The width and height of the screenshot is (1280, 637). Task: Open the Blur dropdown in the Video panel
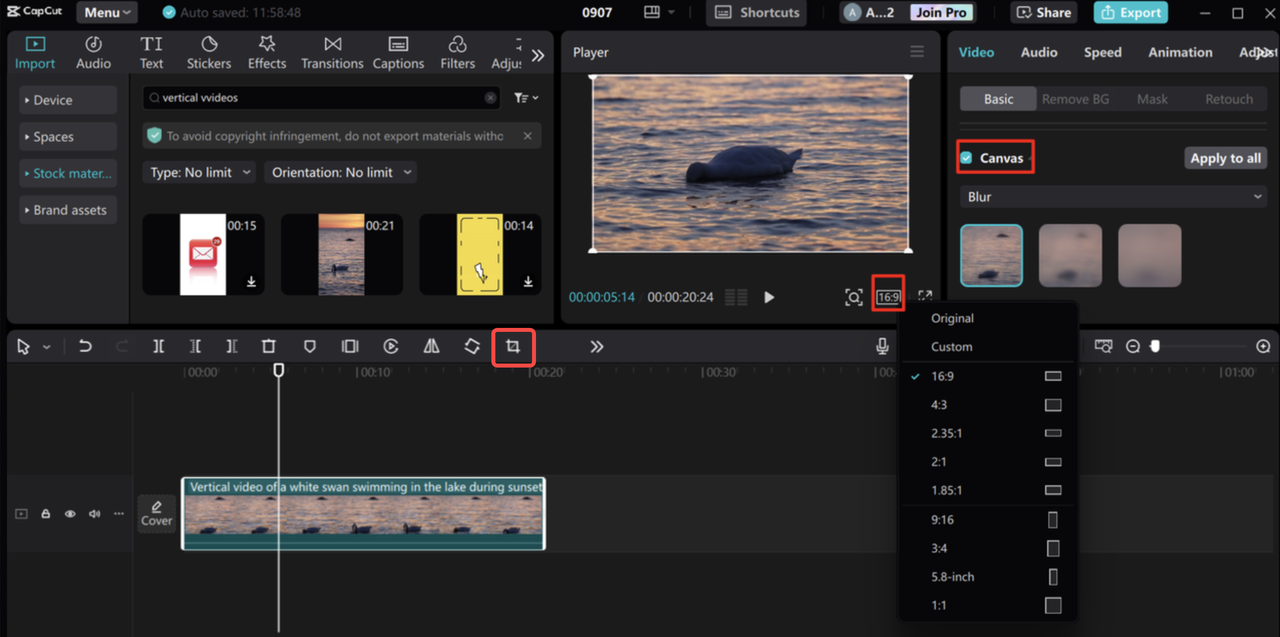coord(1112,196)
